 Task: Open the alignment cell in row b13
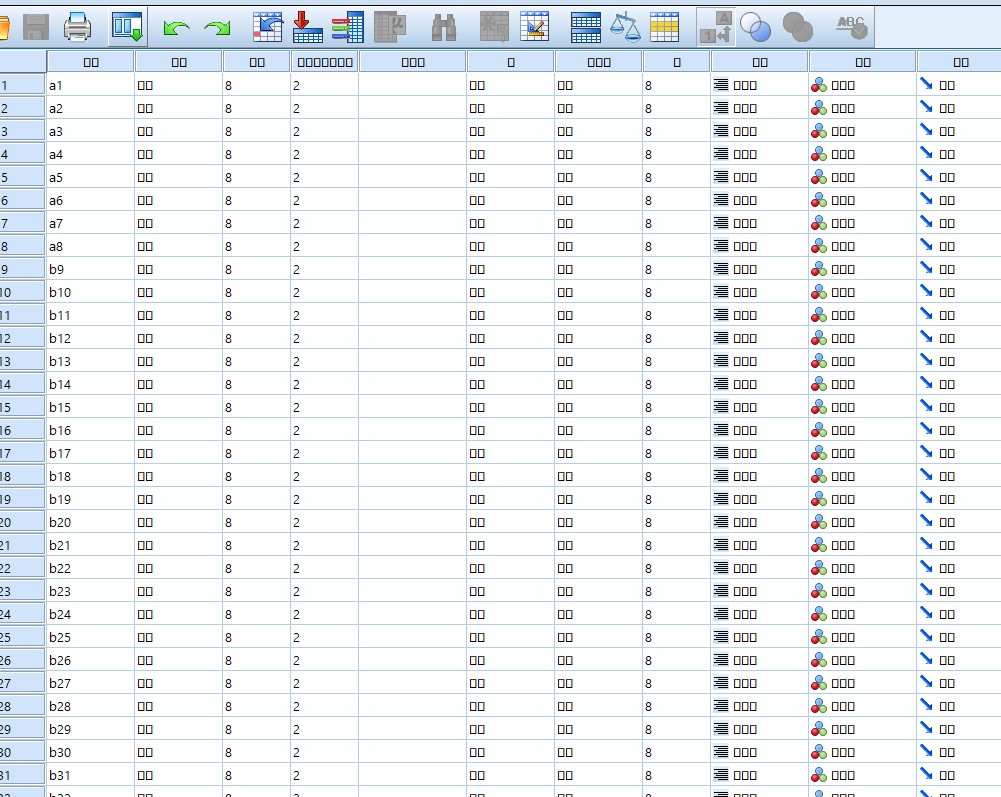click(759, 361)
